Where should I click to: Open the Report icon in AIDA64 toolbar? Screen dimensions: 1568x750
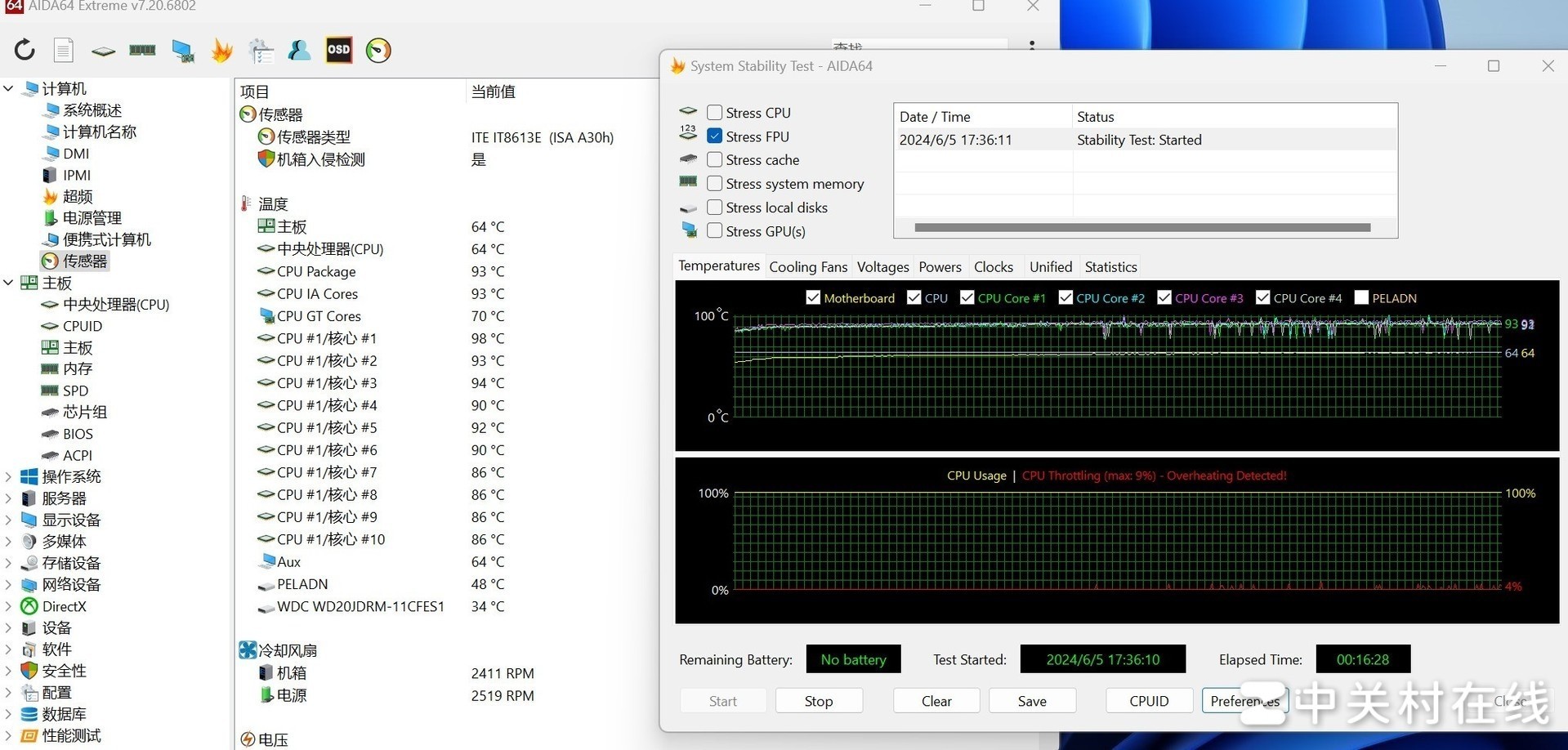[x=64, y=50]
